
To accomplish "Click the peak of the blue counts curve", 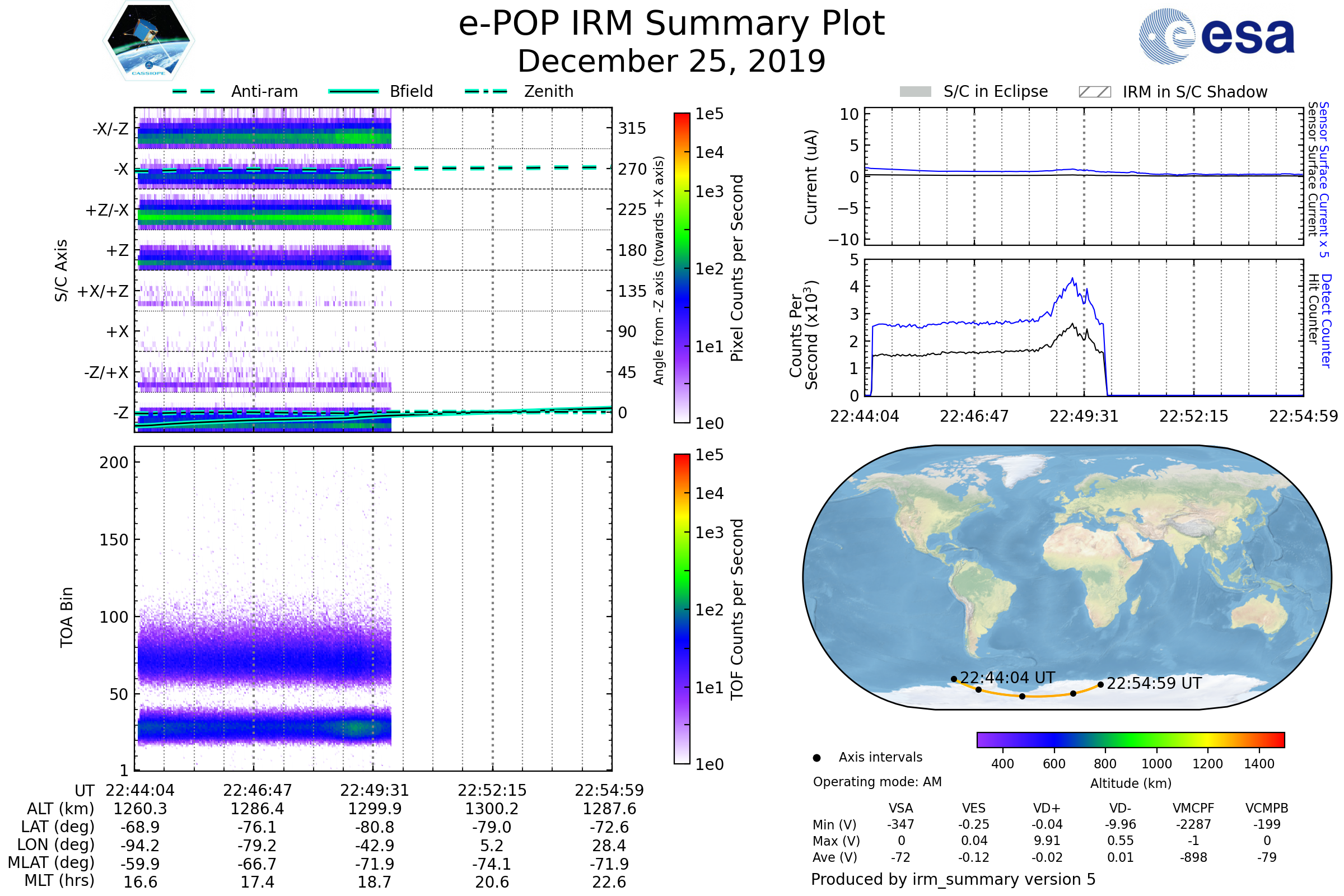I will 1072,279.
